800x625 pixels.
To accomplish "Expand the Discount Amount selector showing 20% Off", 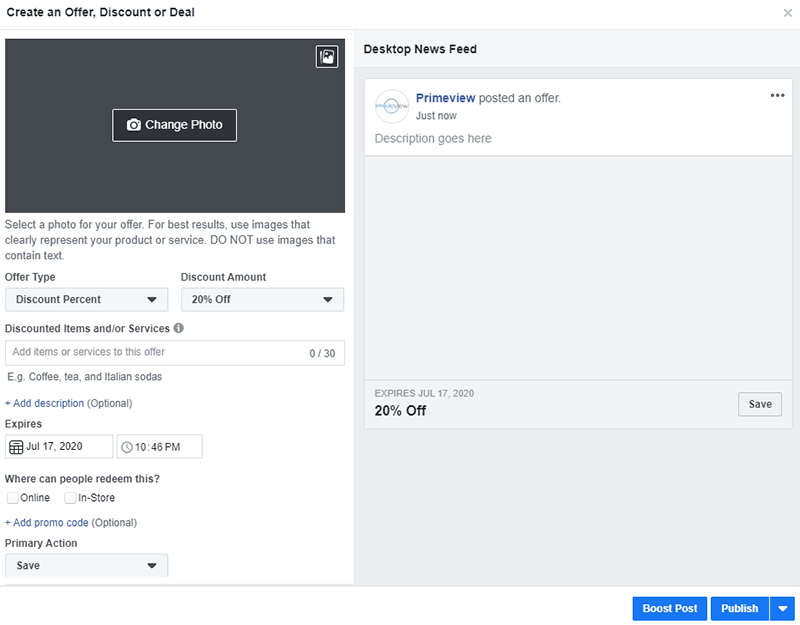I will click(x=262, y=299).
